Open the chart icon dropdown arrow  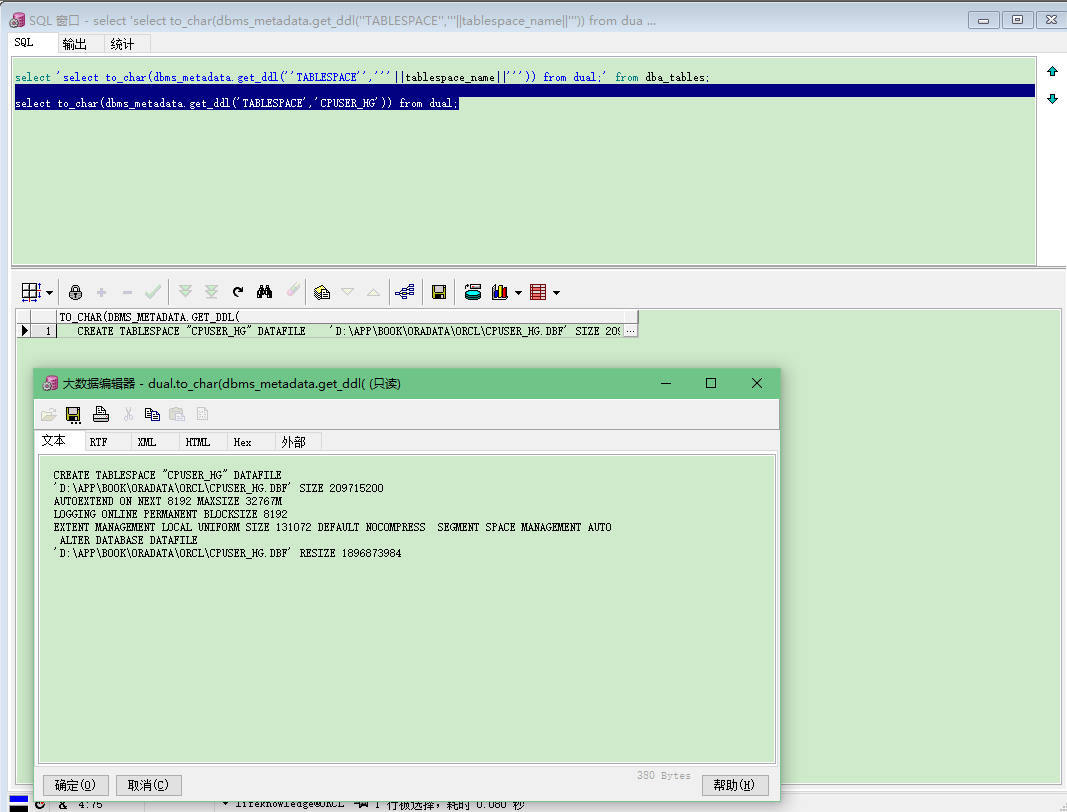[x=519, y=293]
